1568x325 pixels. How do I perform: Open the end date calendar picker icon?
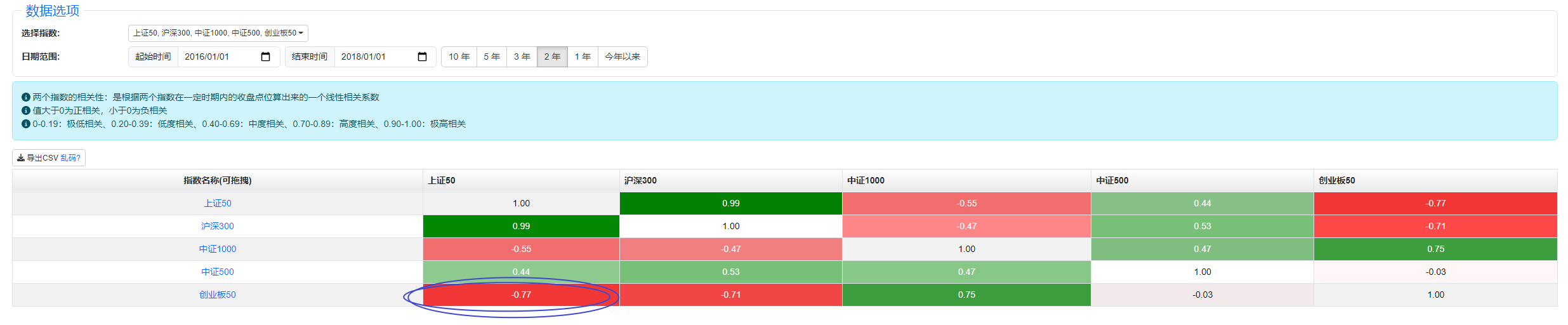point(423,56)
